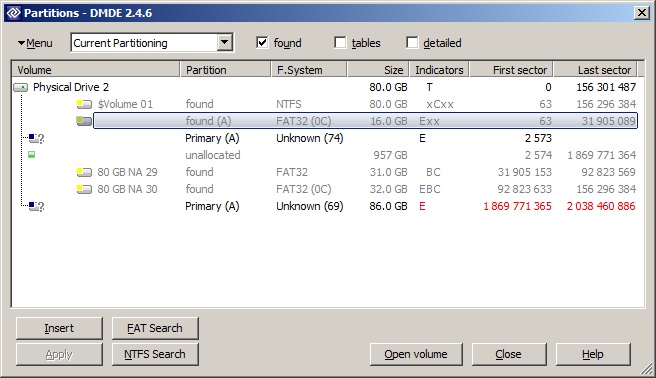The image size is (656, 378).
Task: Click the volume icon of FAT32 16.0 GB row
Action: (x=84, y=121)
